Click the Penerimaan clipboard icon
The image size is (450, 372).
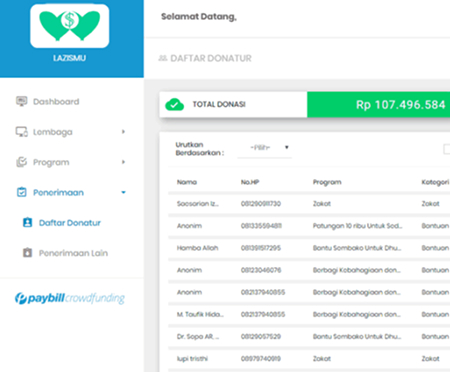coord(22,192)
